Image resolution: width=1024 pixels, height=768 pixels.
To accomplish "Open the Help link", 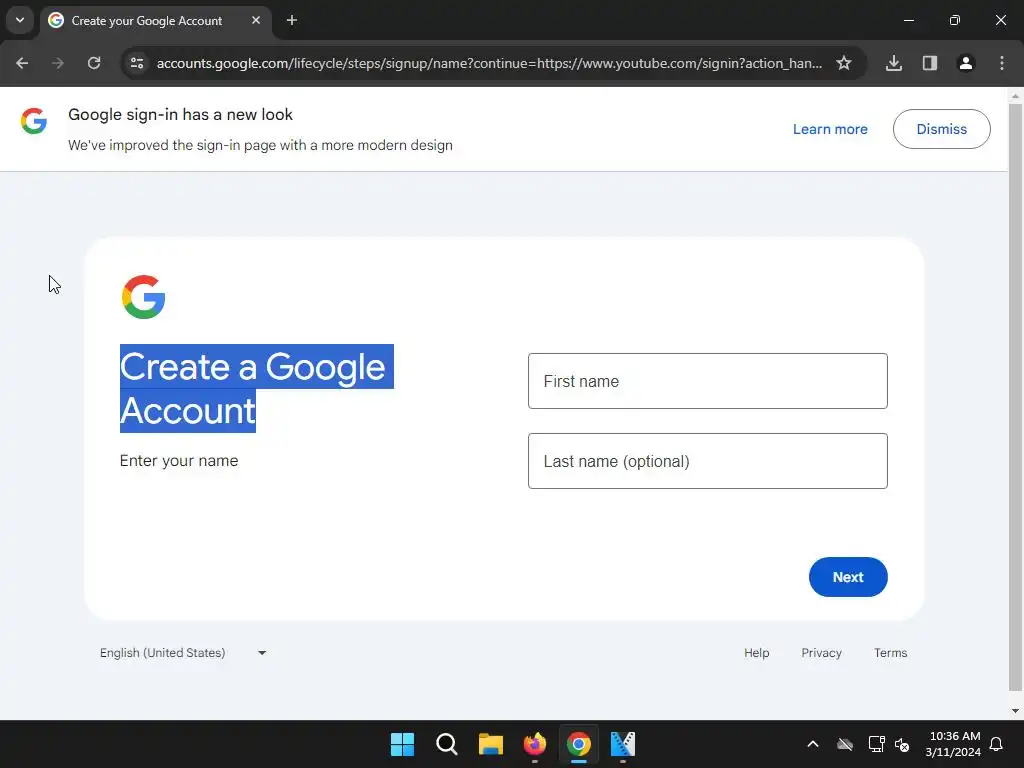I will tap(756, 653).
